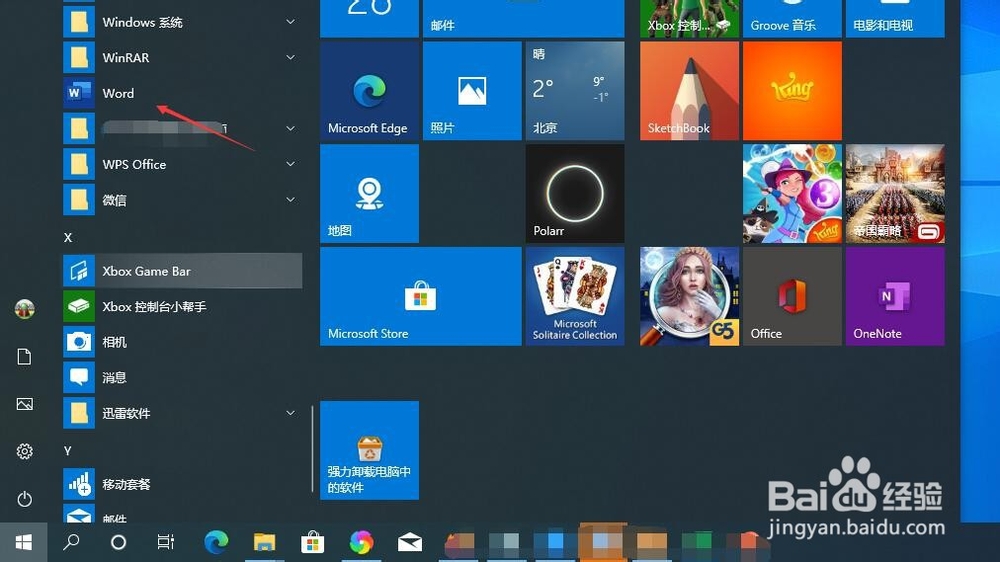Open the 相机 camera app

point(182,342)
